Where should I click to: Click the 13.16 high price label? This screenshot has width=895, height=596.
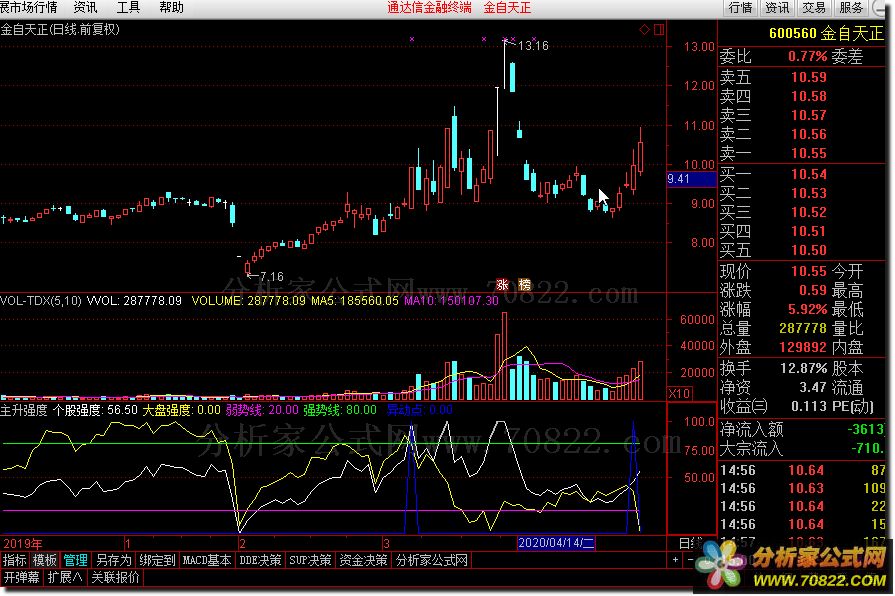[x=533, y=46]
